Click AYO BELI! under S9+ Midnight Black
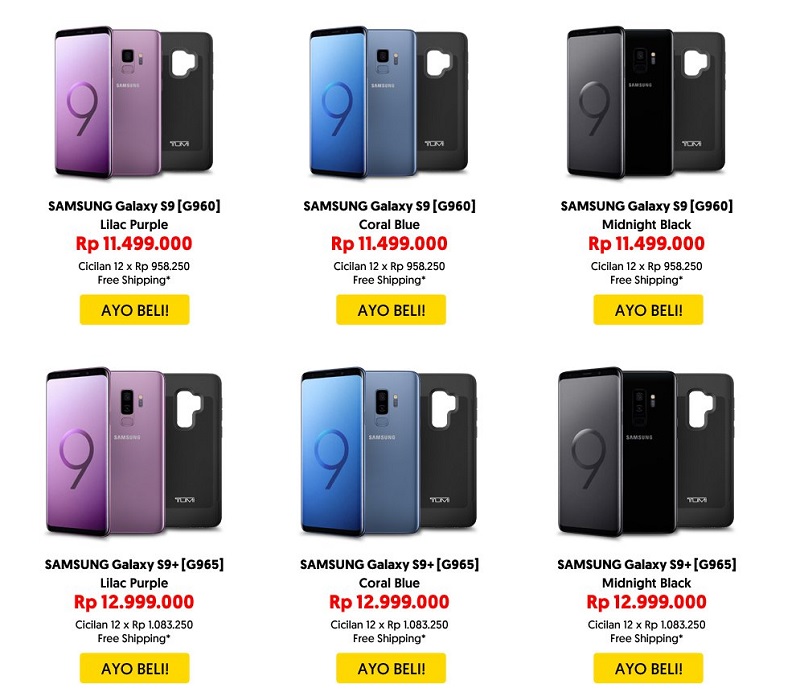800x696 pixels. pos(648,668)
